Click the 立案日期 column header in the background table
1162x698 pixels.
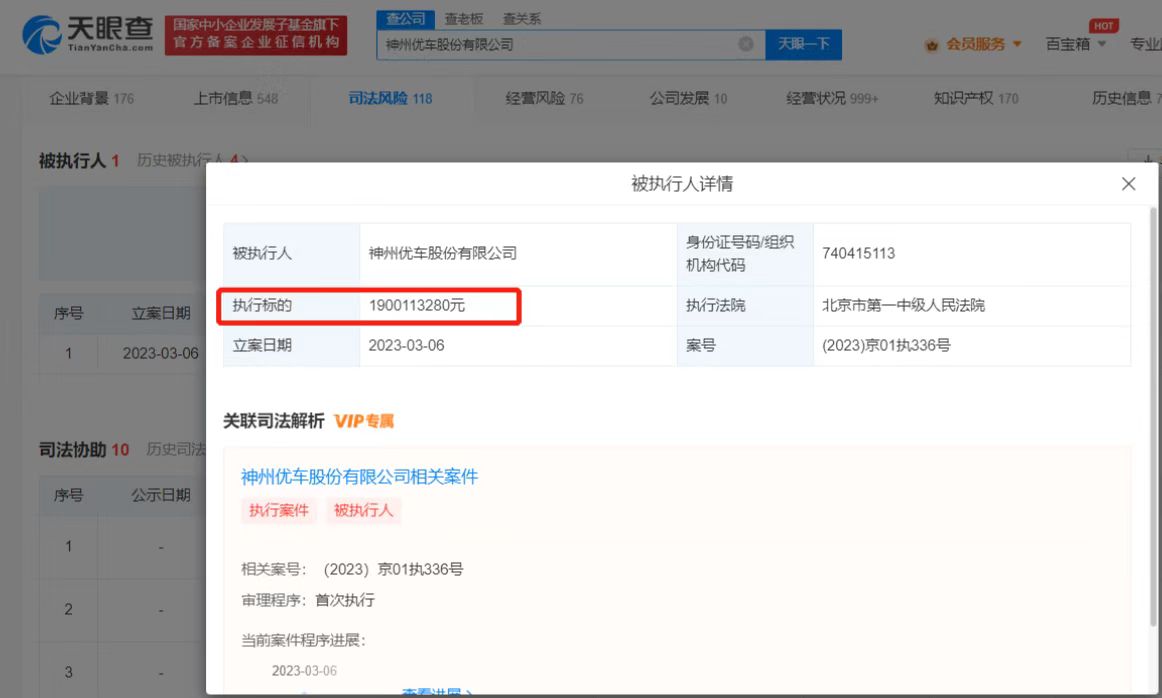161,313
